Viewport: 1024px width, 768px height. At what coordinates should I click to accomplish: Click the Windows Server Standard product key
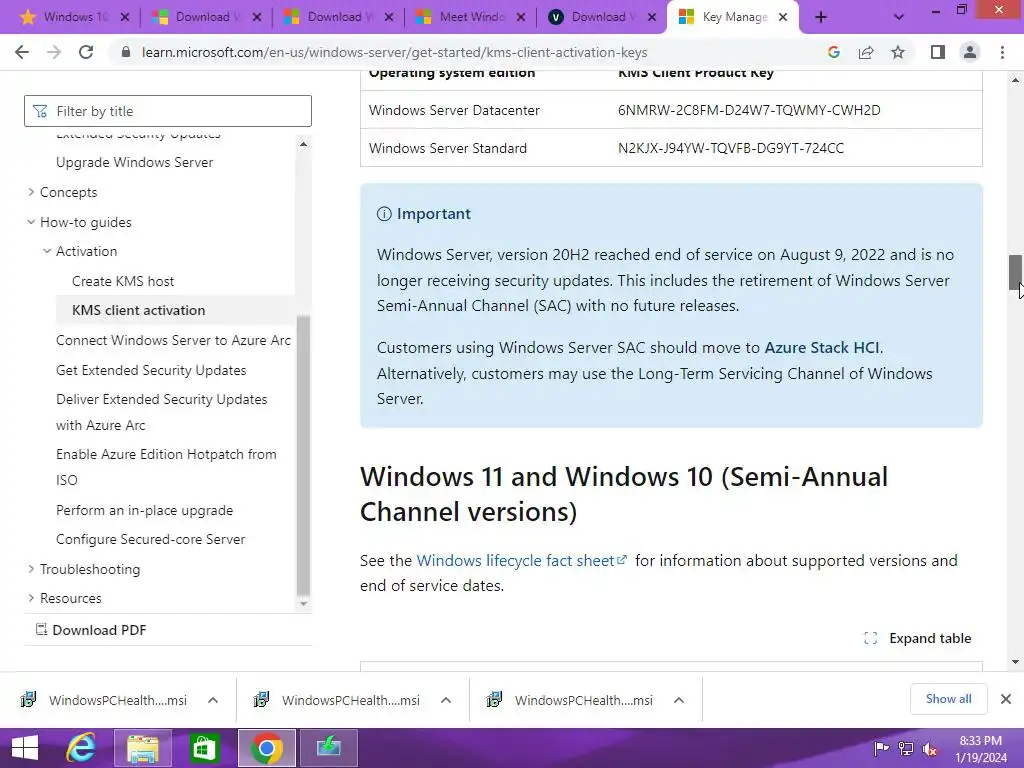(x=731, y=148)
